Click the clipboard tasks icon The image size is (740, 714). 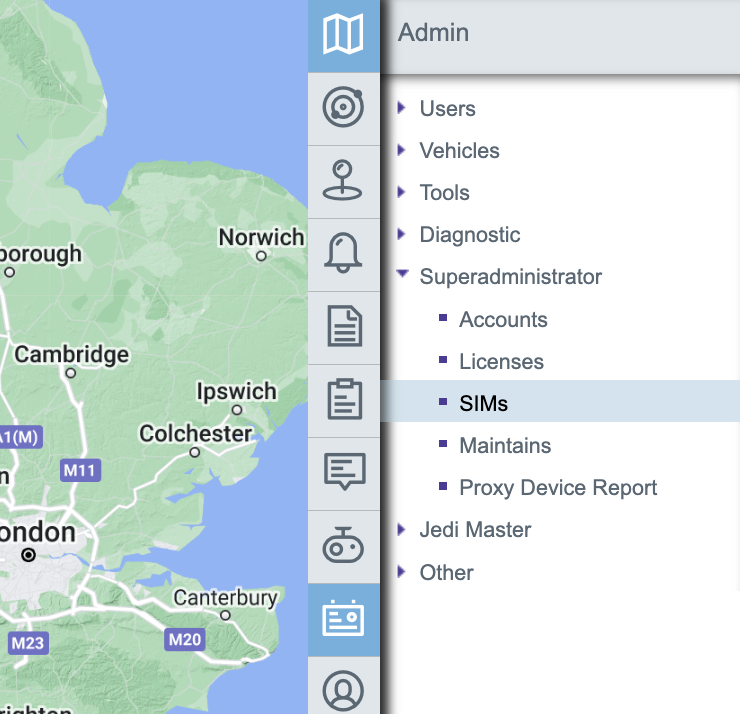click(x=343, y=400)
